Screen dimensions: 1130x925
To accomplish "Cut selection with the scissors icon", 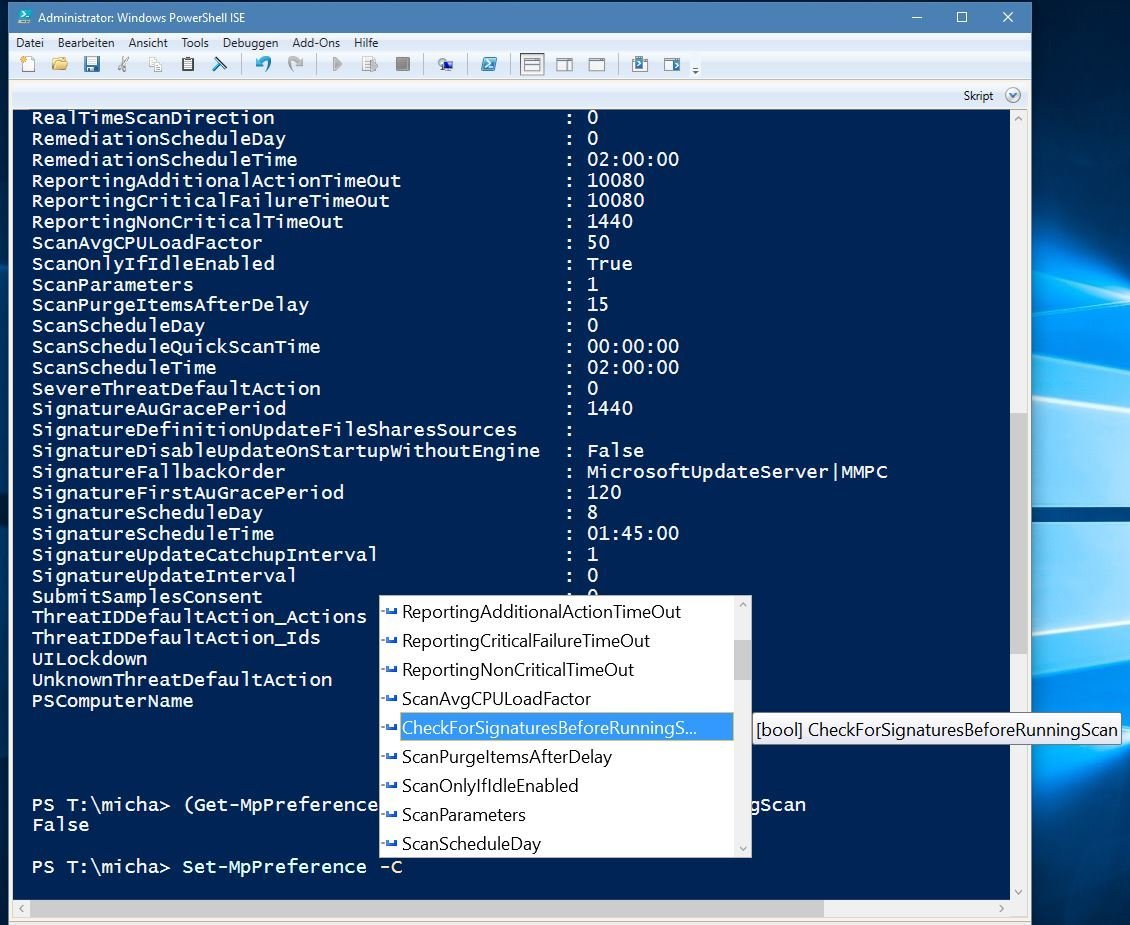I will coord(124,64).
